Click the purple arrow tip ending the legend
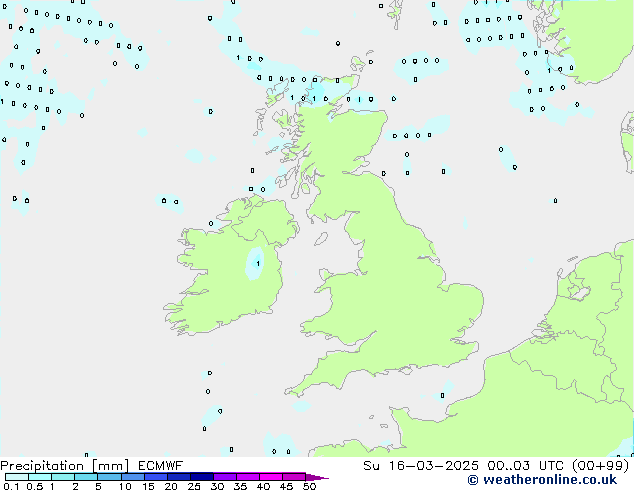The image size is (634, 490). click(x=317, y=478)
